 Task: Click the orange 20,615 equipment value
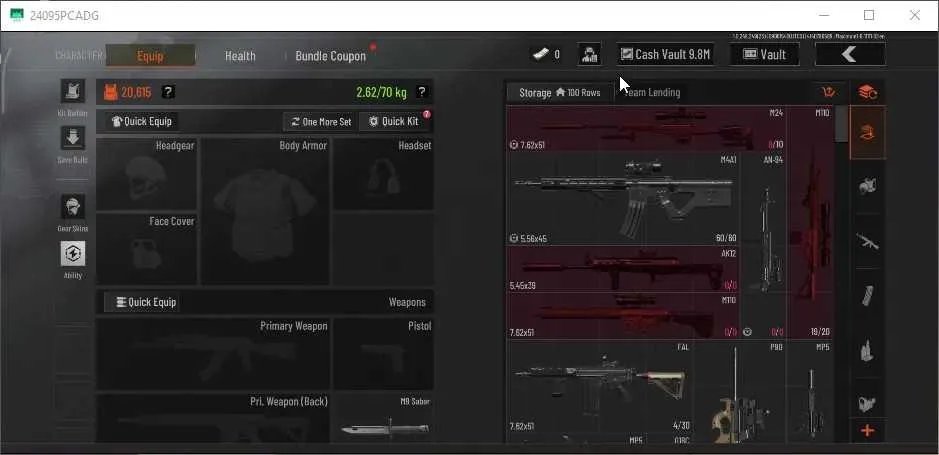(136, 92)
